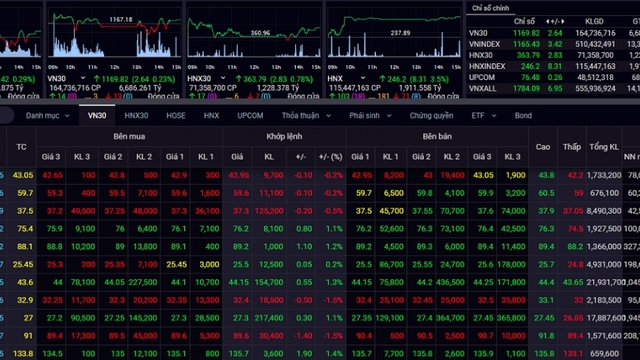Click reference price 75.4
Screen dimensions: 640x360
(25, 229)
